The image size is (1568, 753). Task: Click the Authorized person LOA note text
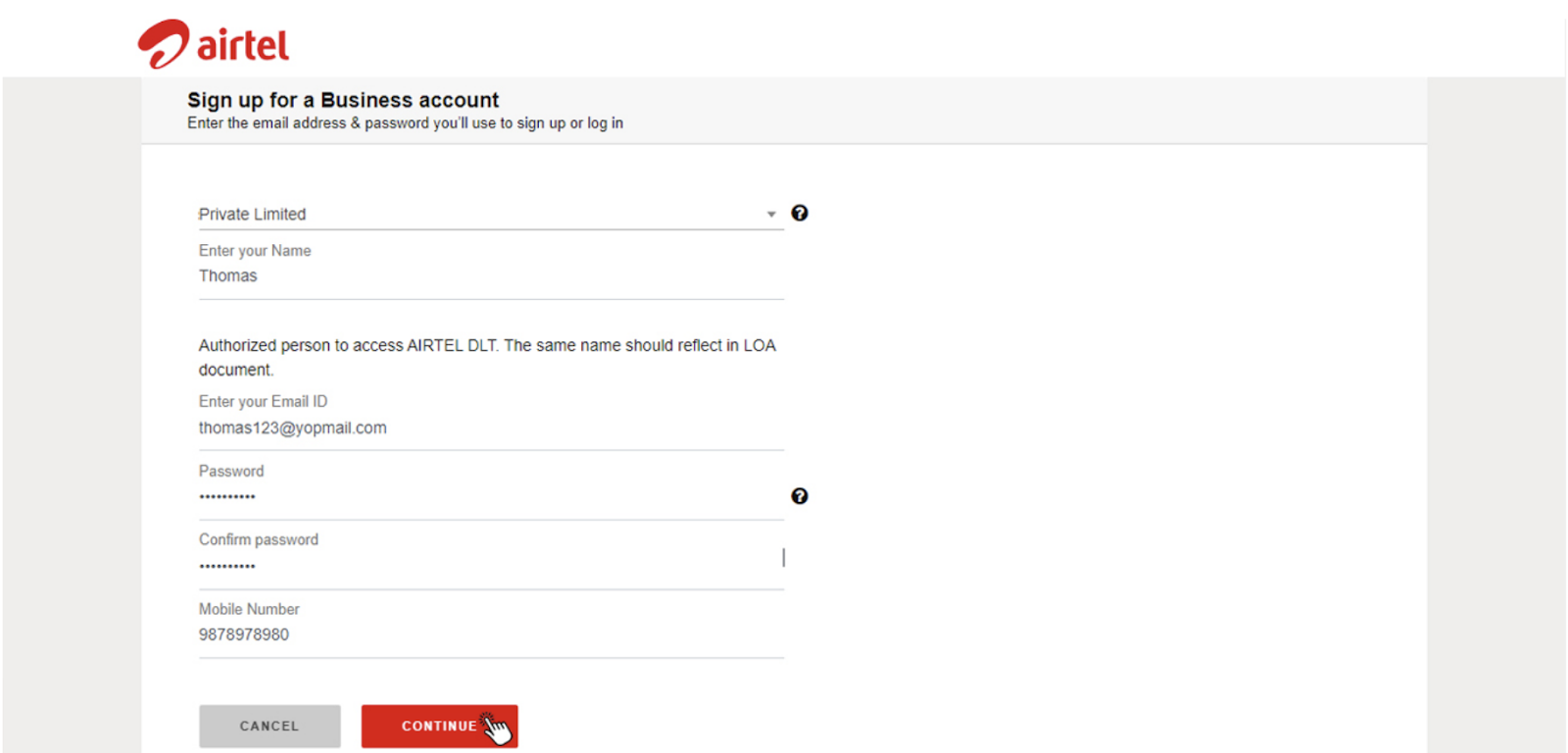click(x=487, y=357)
